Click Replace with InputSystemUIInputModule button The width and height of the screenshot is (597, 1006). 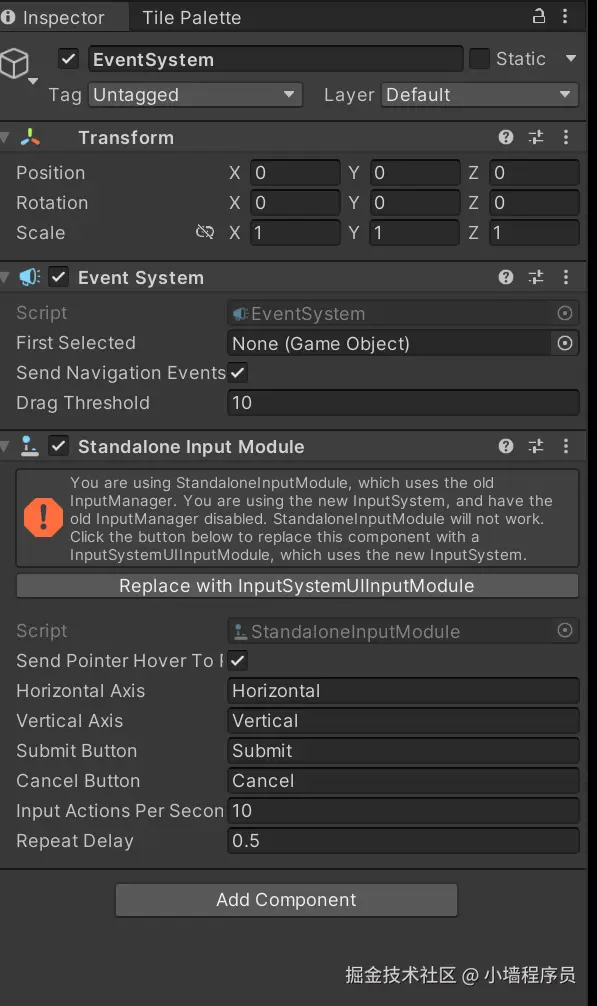click(x=297, y=586)
